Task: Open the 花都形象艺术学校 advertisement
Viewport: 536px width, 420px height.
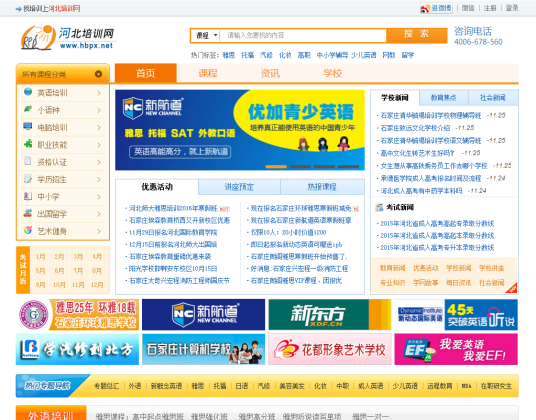Action: click(330, 349)
